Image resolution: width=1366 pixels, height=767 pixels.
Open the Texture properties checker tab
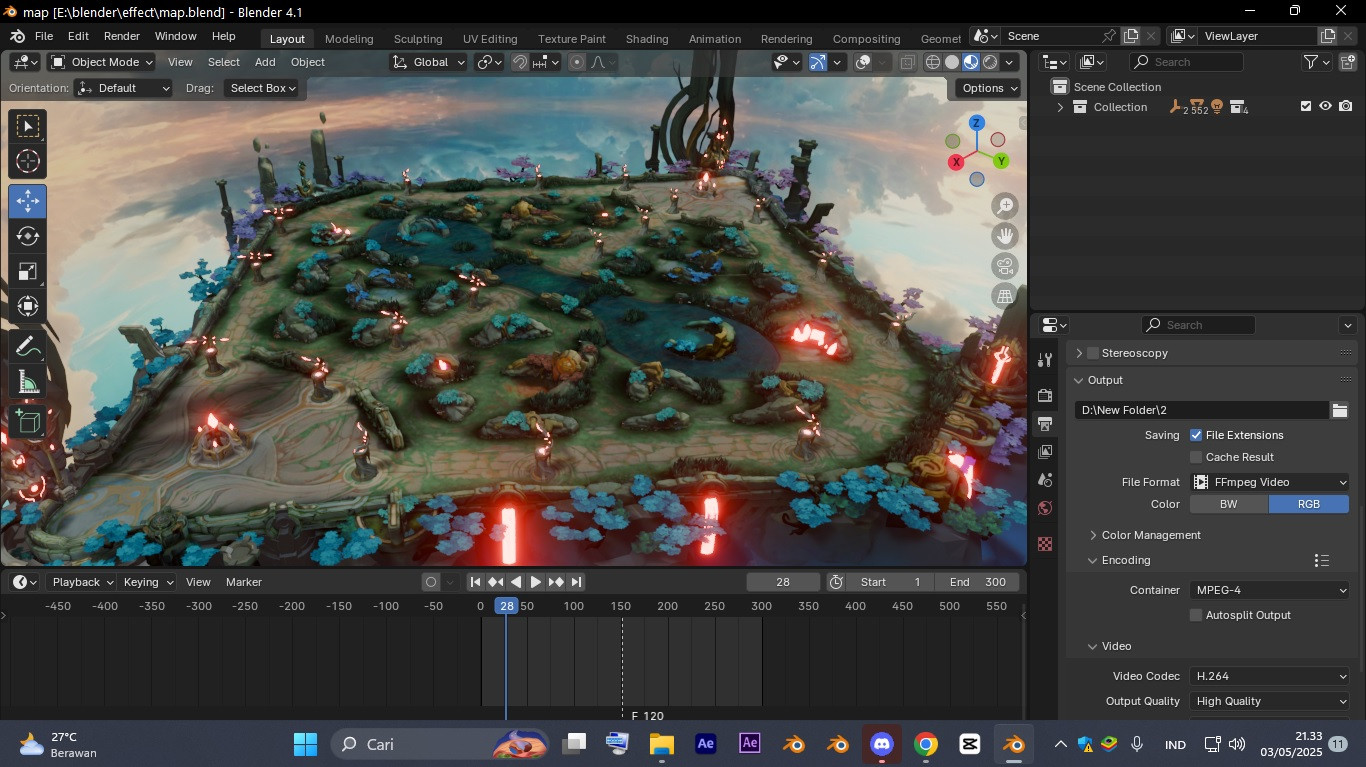click(1045, 544)
